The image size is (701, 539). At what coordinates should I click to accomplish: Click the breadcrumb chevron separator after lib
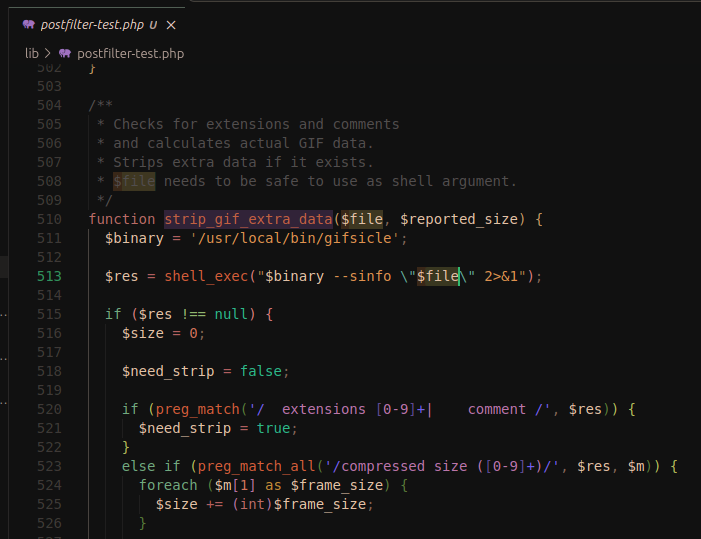coord(48,53)
